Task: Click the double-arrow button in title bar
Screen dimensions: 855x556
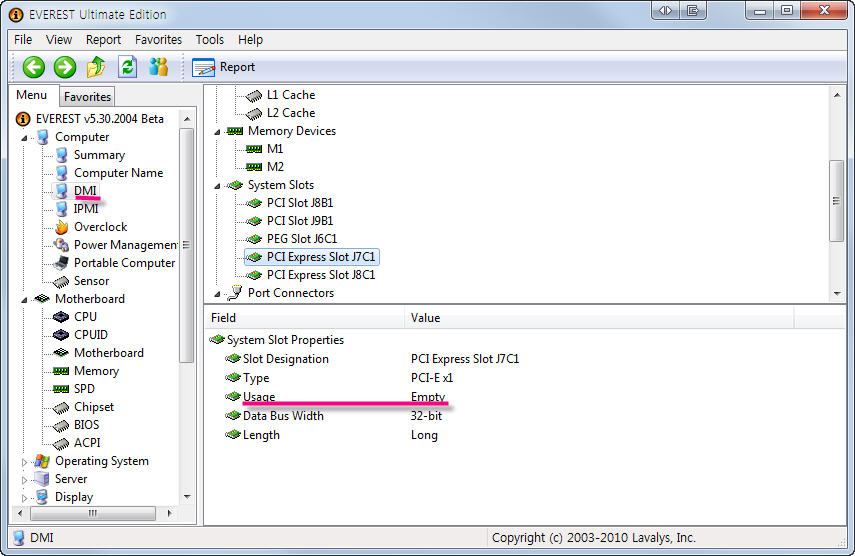Action: click(666, 10)
